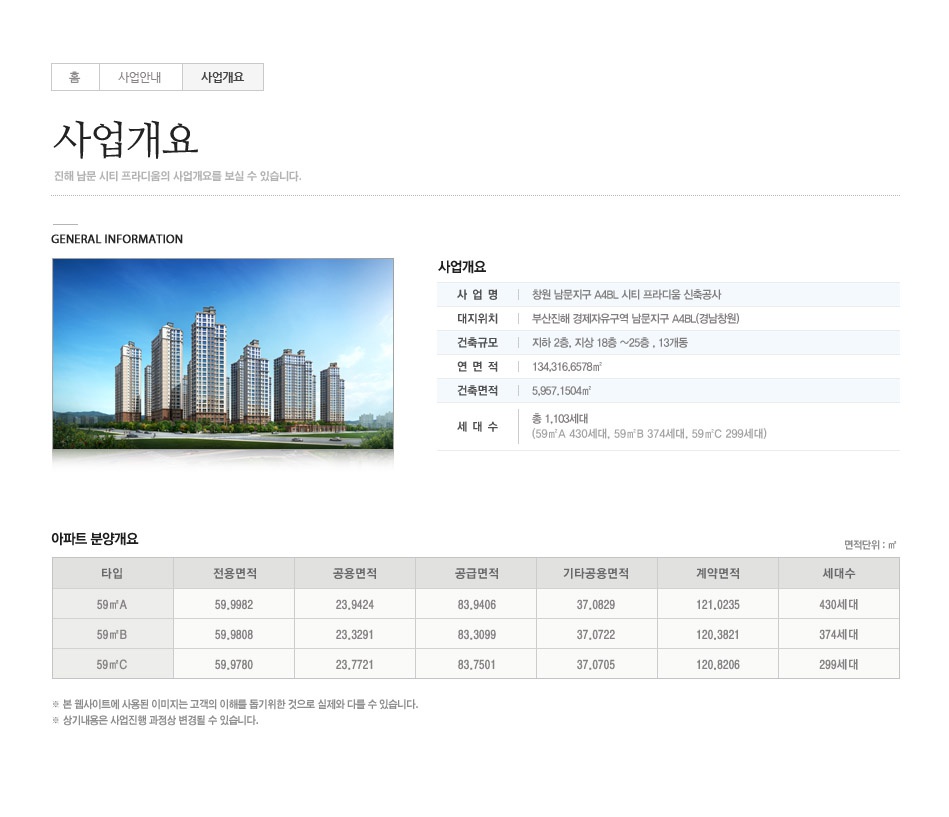Go to 홈 breadcrumb tab
Viewport: 949px width, 817px height.
[x=75, y=77]
